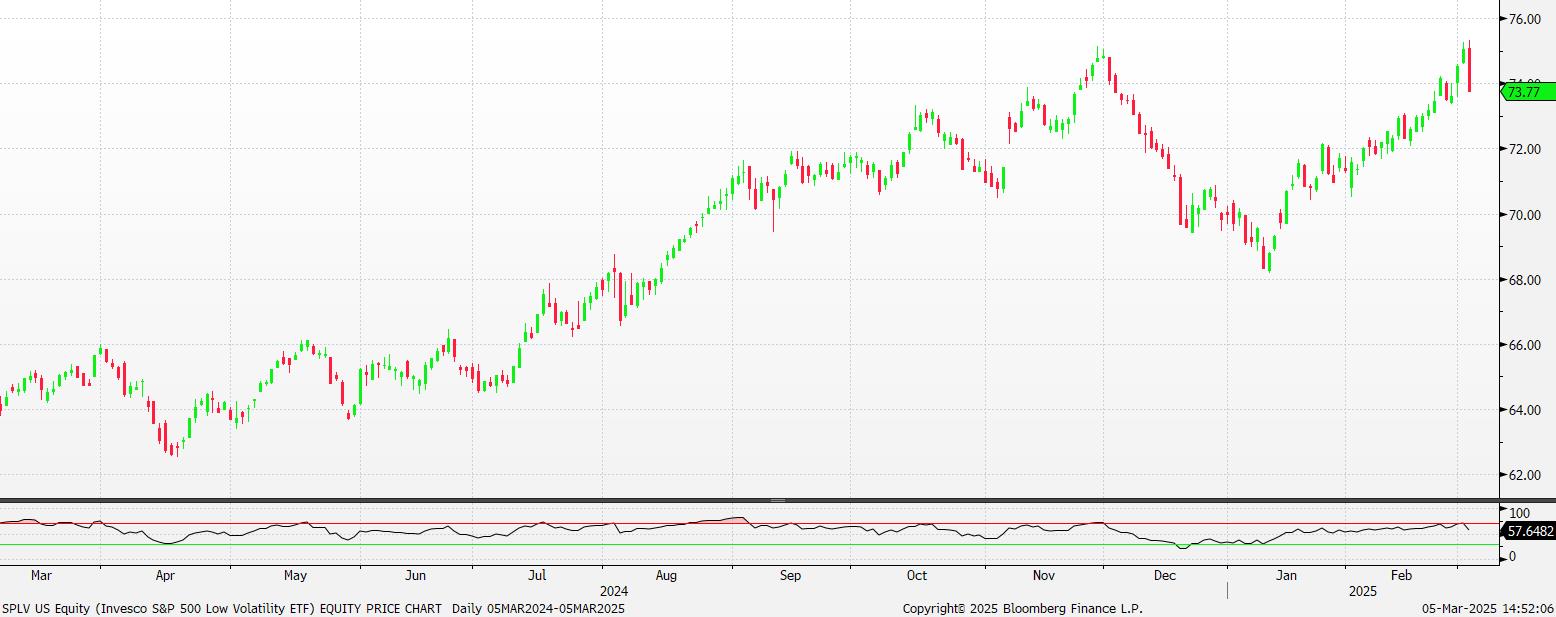Select the 68.00 price axis label

pos(1524,280)
